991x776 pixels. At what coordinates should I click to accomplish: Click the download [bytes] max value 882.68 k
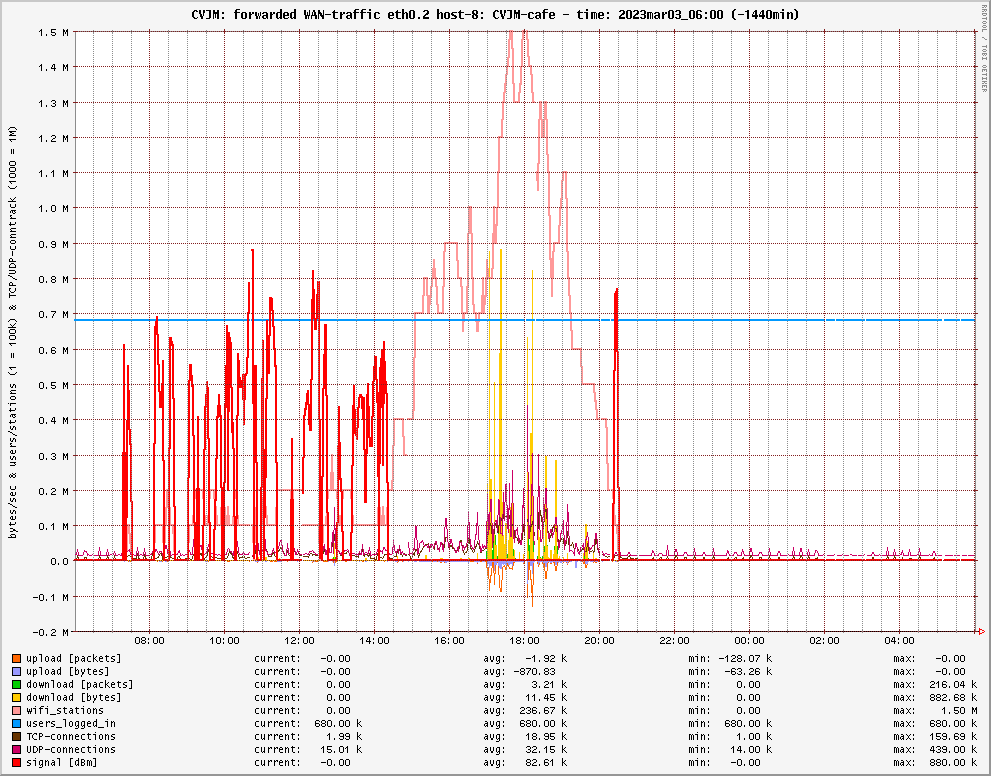coord(953,698)
